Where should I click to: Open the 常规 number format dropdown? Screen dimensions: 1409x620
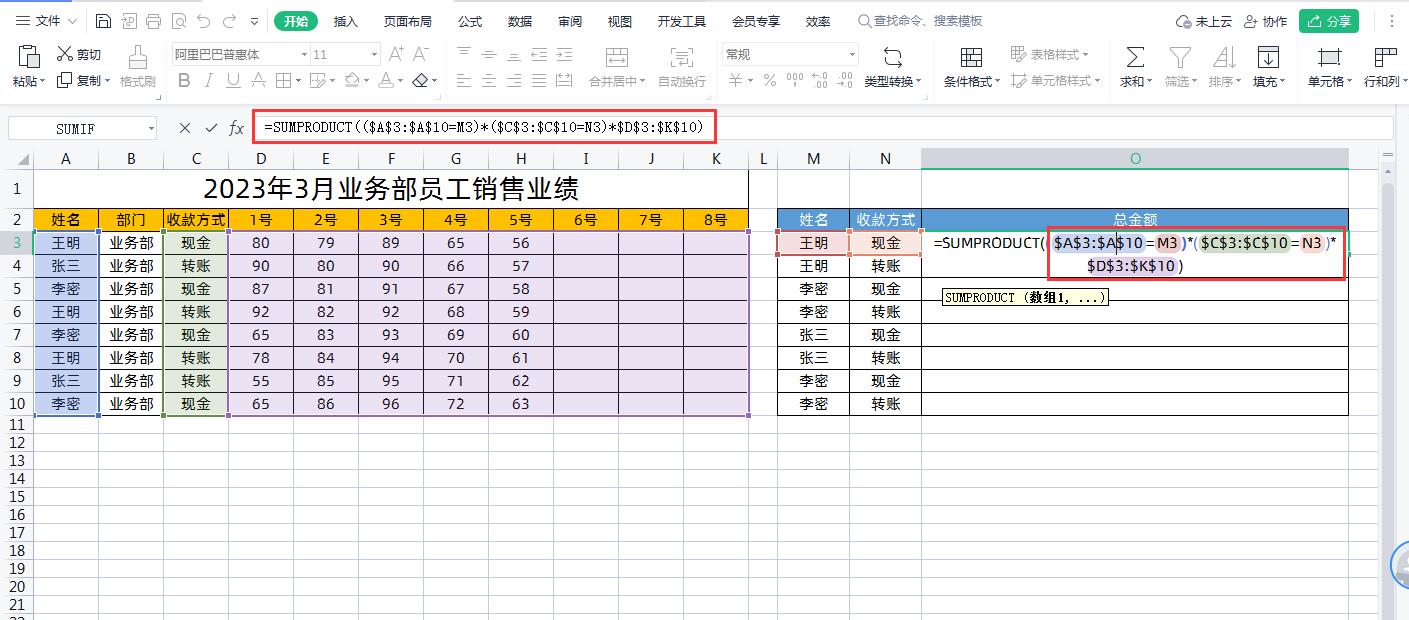coord(853,53)
